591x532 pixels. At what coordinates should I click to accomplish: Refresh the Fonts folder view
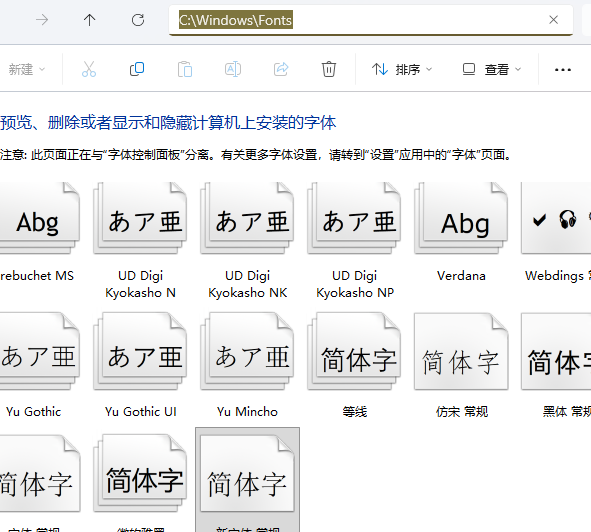coord(138,20)
